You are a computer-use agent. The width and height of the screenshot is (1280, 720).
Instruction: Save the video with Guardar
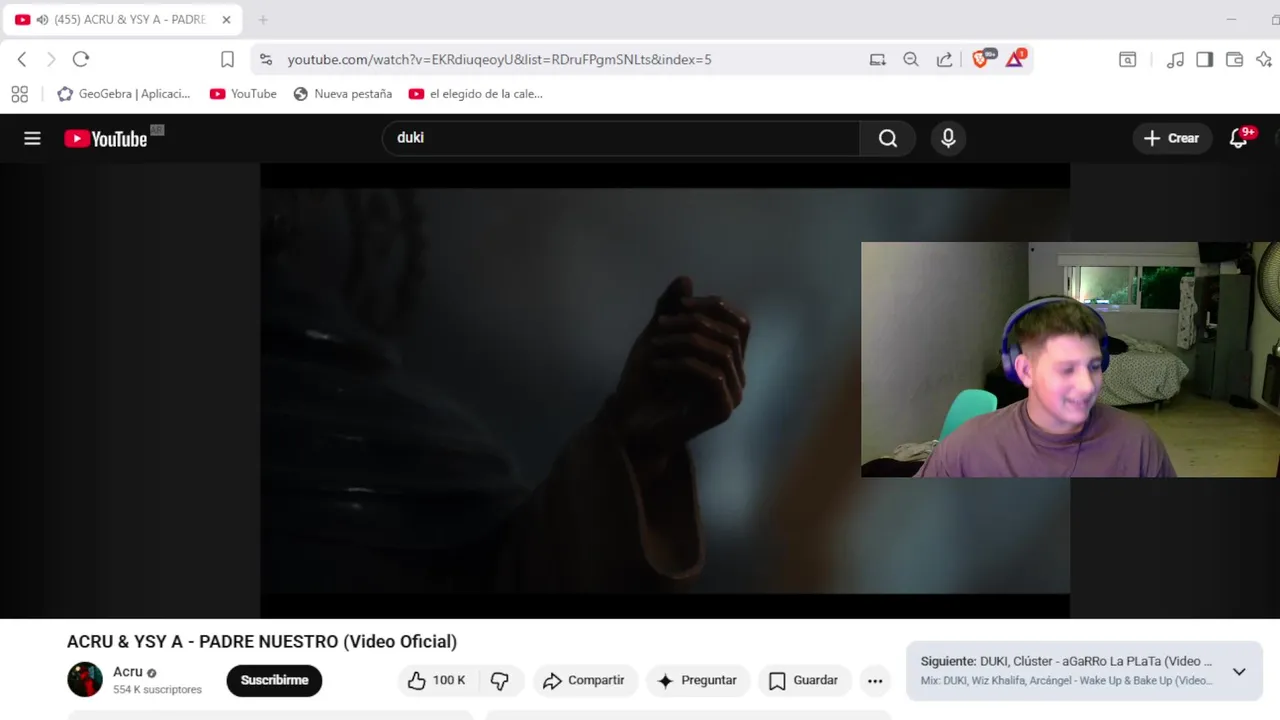coord(804,680)
